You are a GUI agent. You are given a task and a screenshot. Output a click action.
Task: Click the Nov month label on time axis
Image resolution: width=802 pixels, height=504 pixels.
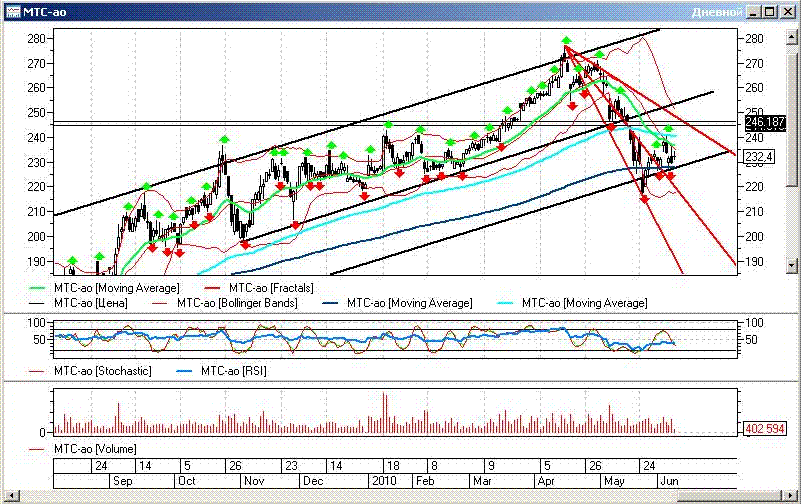click(254, 481)
